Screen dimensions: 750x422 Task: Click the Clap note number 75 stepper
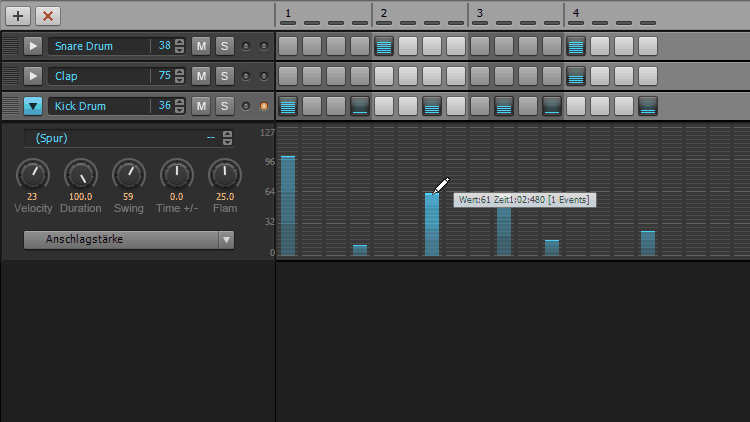179,76
